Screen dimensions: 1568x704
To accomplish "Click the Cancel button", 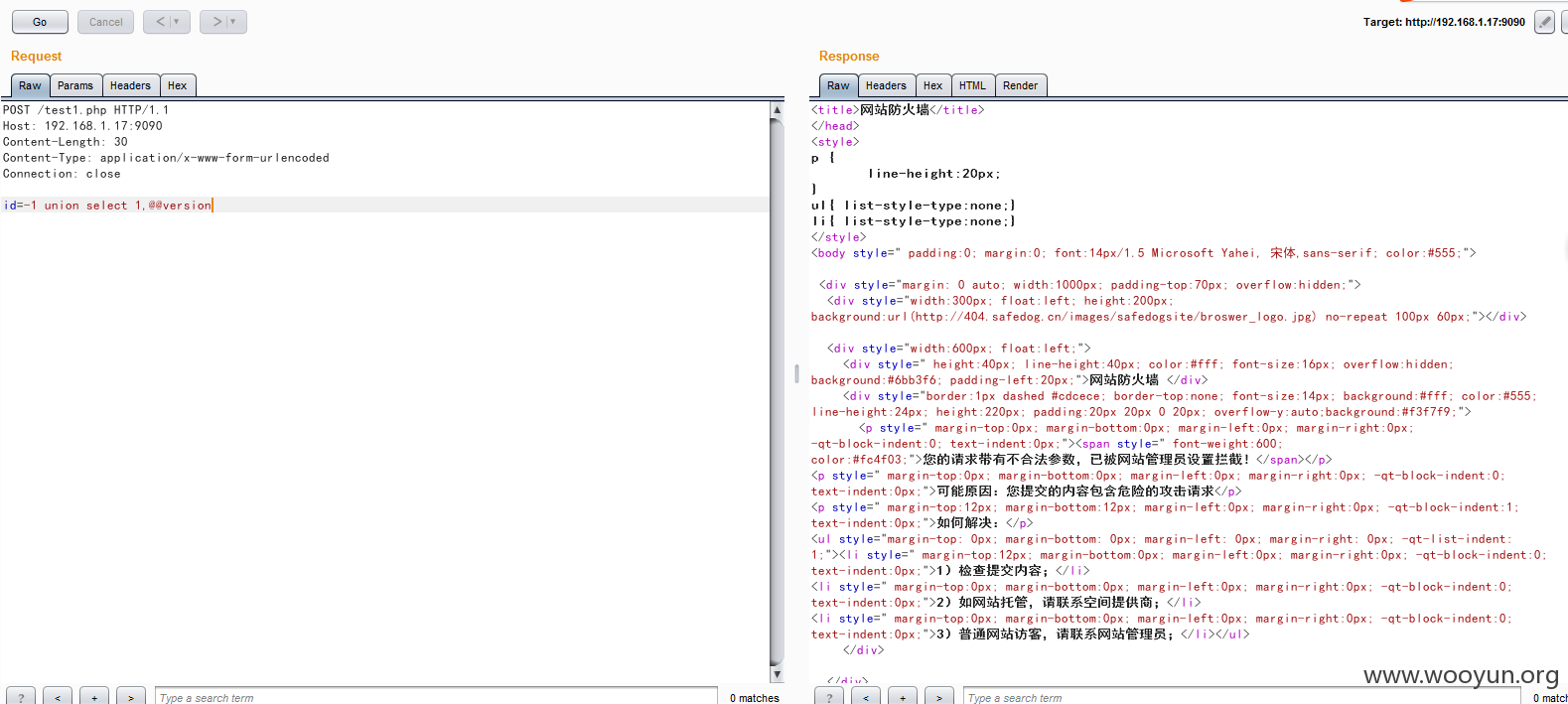I will coord(105,22).
